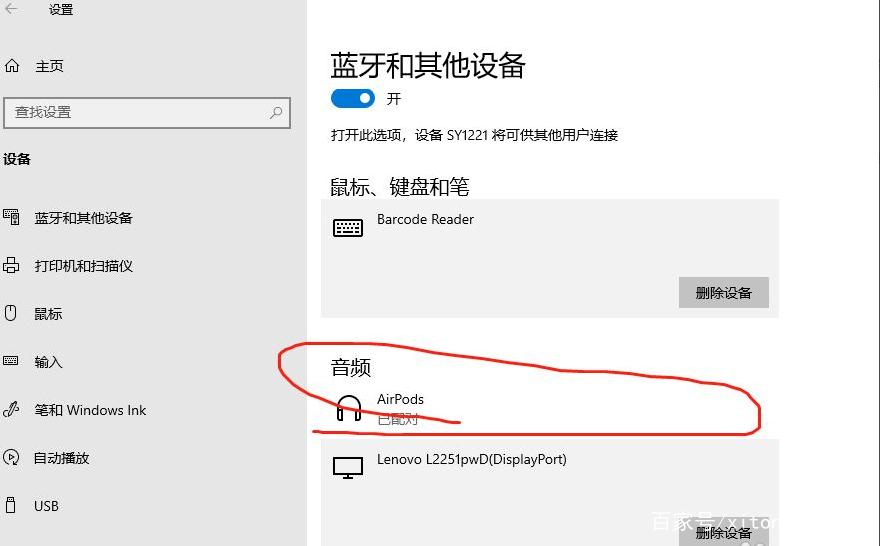The image size is (880, 546).
Task: Open 笔和 Windows Ink page
Action: [x=90, y=410]
